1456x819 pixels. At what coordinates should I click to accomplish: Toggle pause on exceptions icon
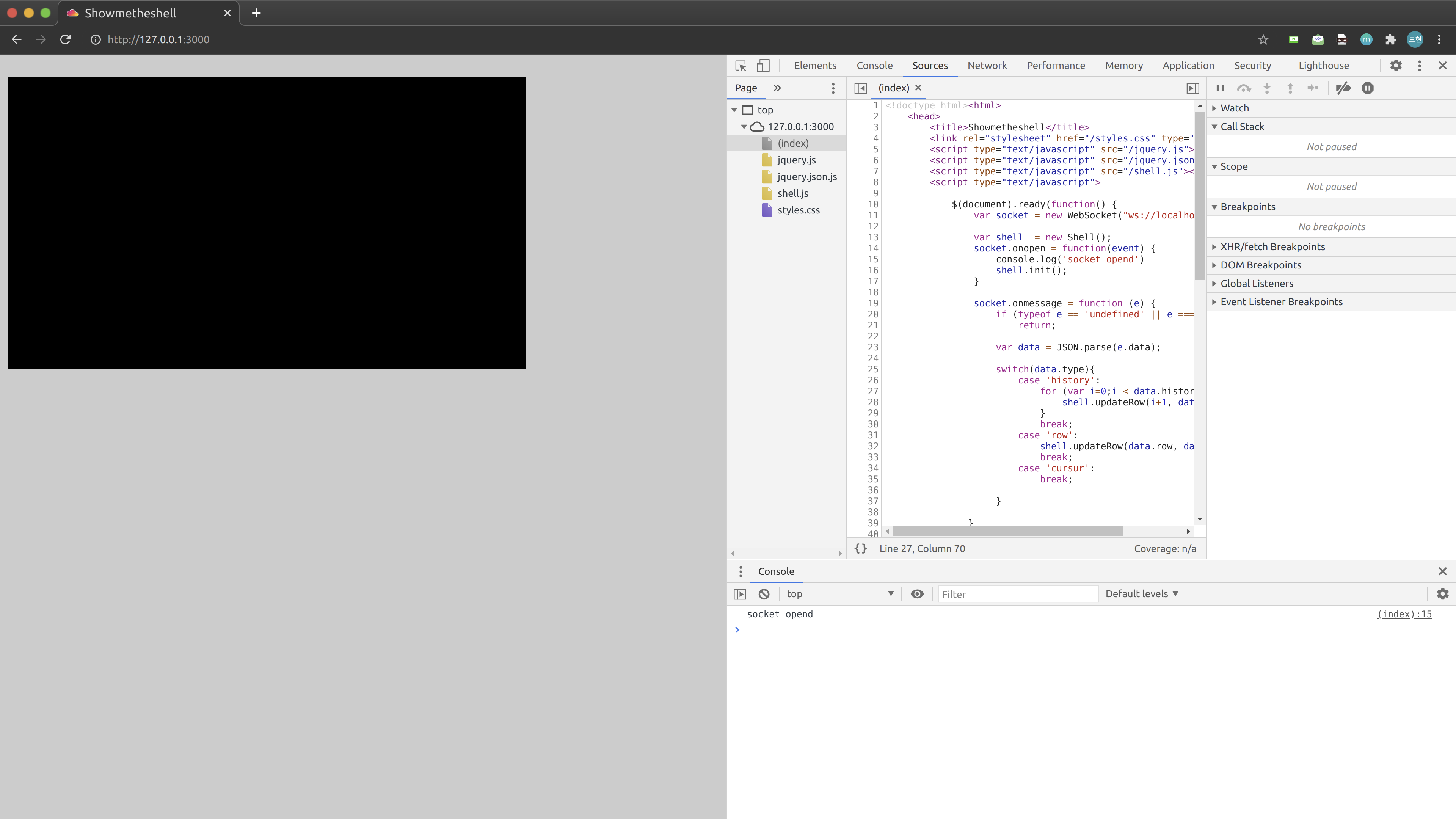coord(1367,88)
